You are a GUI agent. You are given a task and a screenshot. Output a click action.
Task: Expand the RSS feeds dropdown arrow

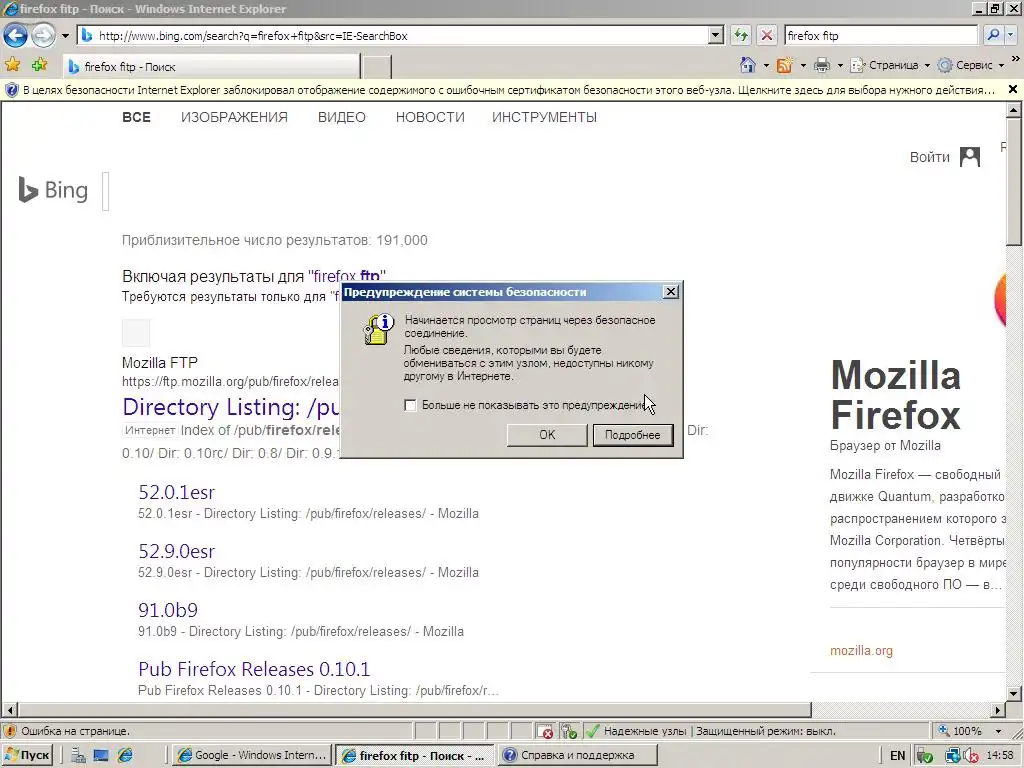tap(803, 65)
